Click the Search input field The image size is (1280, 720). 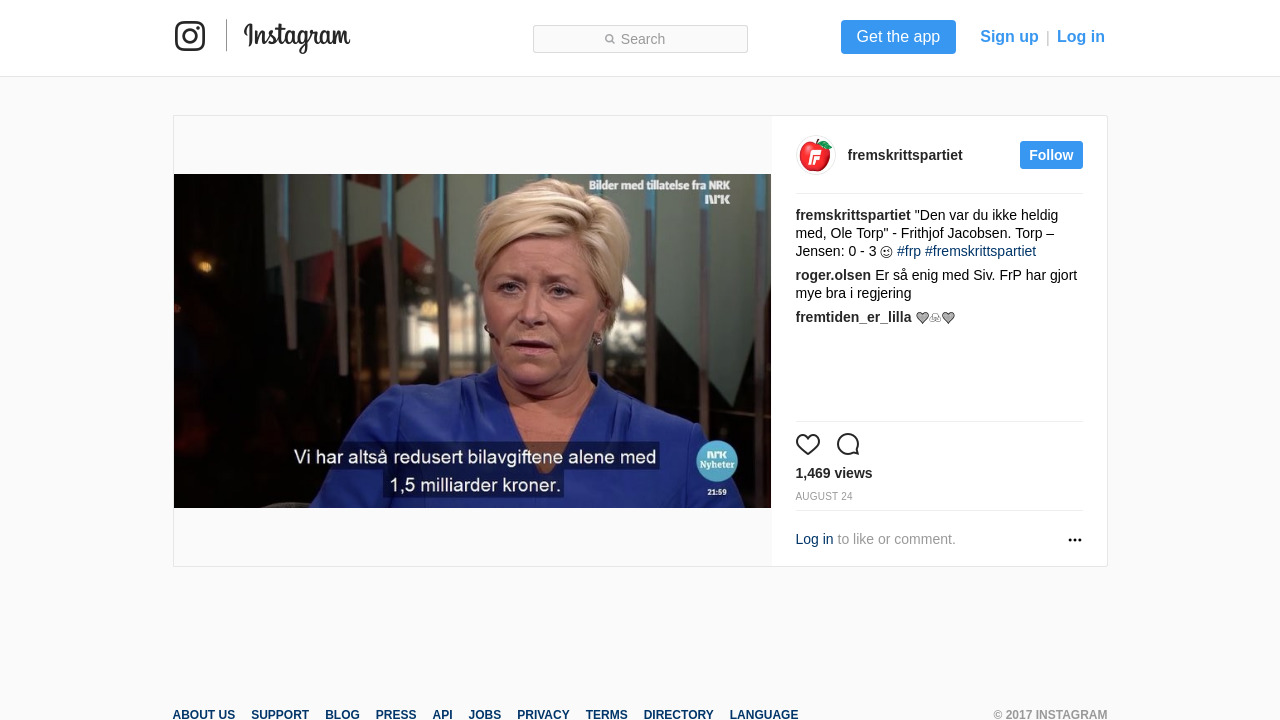coord(640,39)
